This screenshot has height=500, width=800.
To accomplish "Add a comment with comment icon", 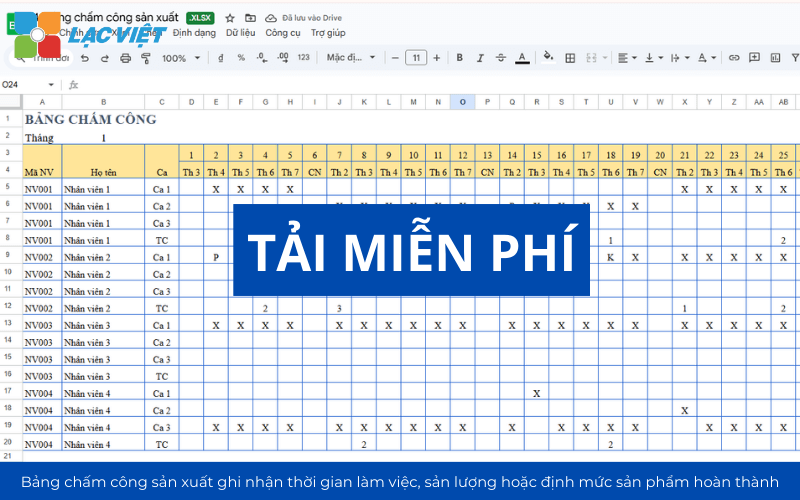I will 754,58.
